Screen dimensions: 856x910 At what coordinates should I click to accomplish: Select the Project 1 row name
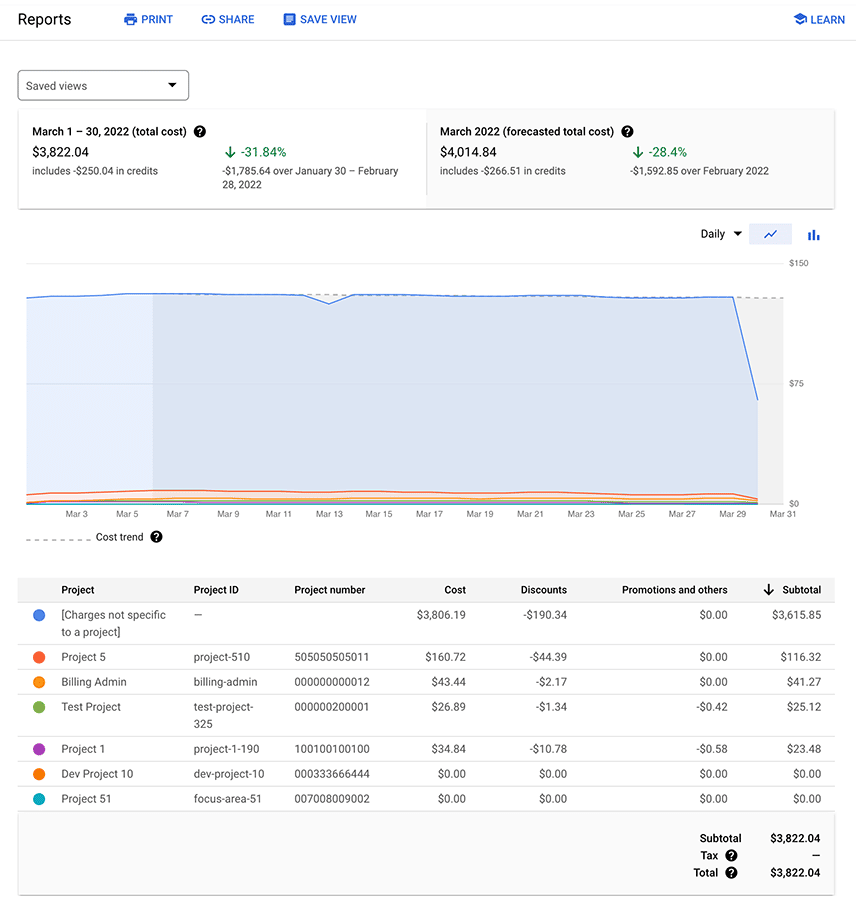click(x=83, y=749)
